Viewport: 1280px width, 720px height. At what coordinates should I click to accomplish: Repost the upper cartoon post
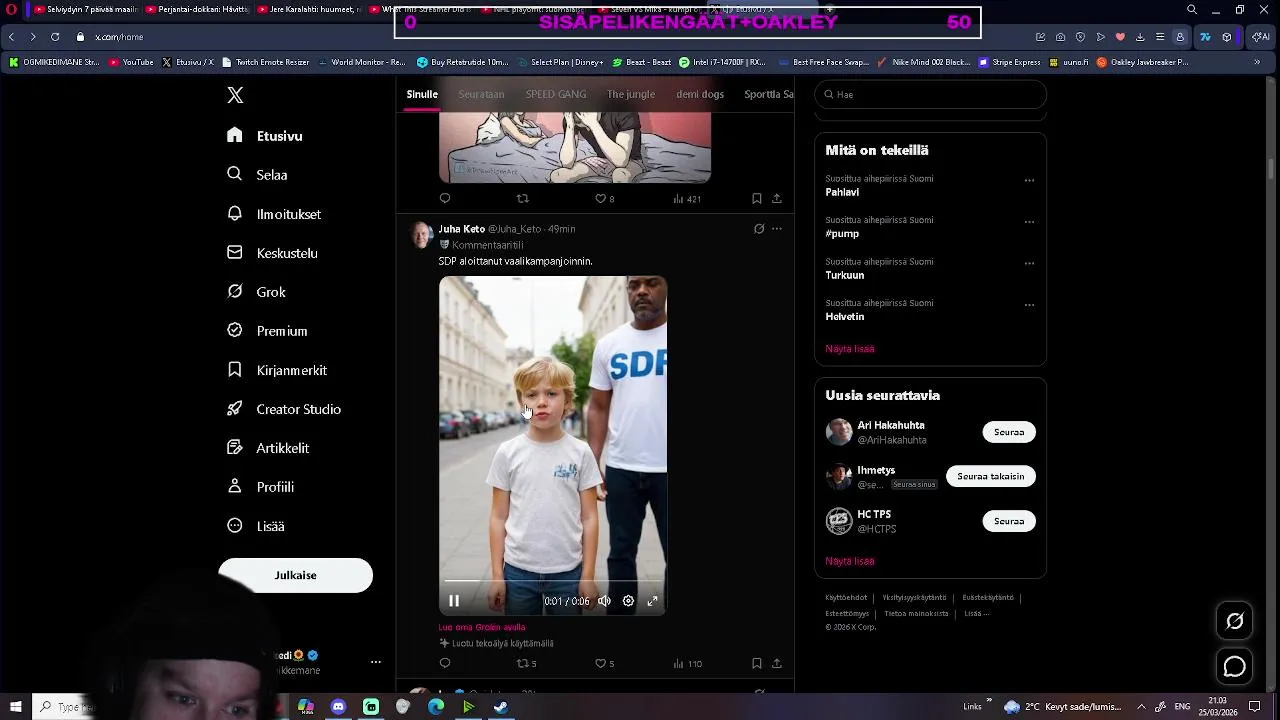522,199
